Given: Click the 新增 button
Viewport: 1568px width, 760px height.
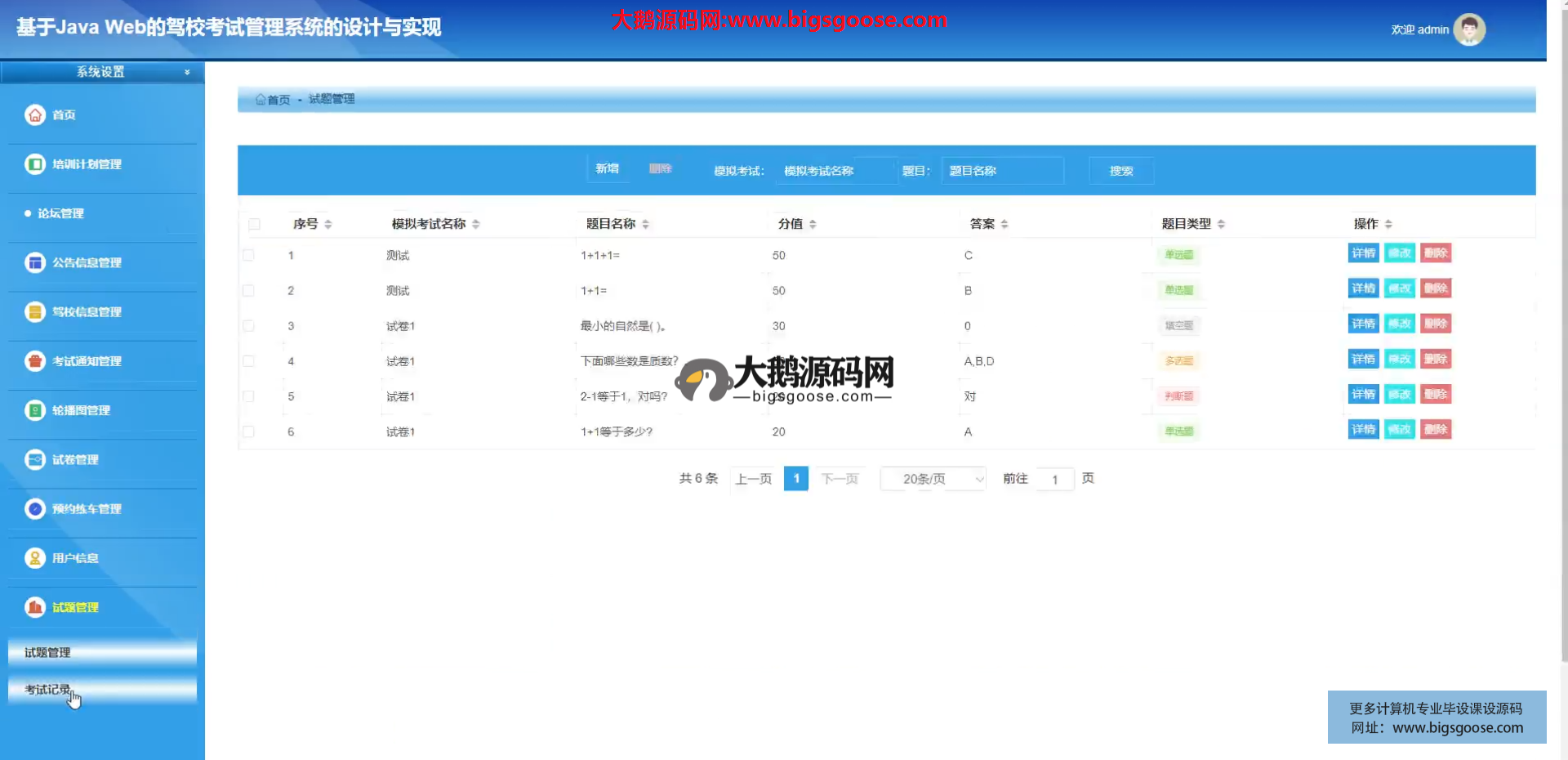Looking at the screenshot, I should pos(607,168).
